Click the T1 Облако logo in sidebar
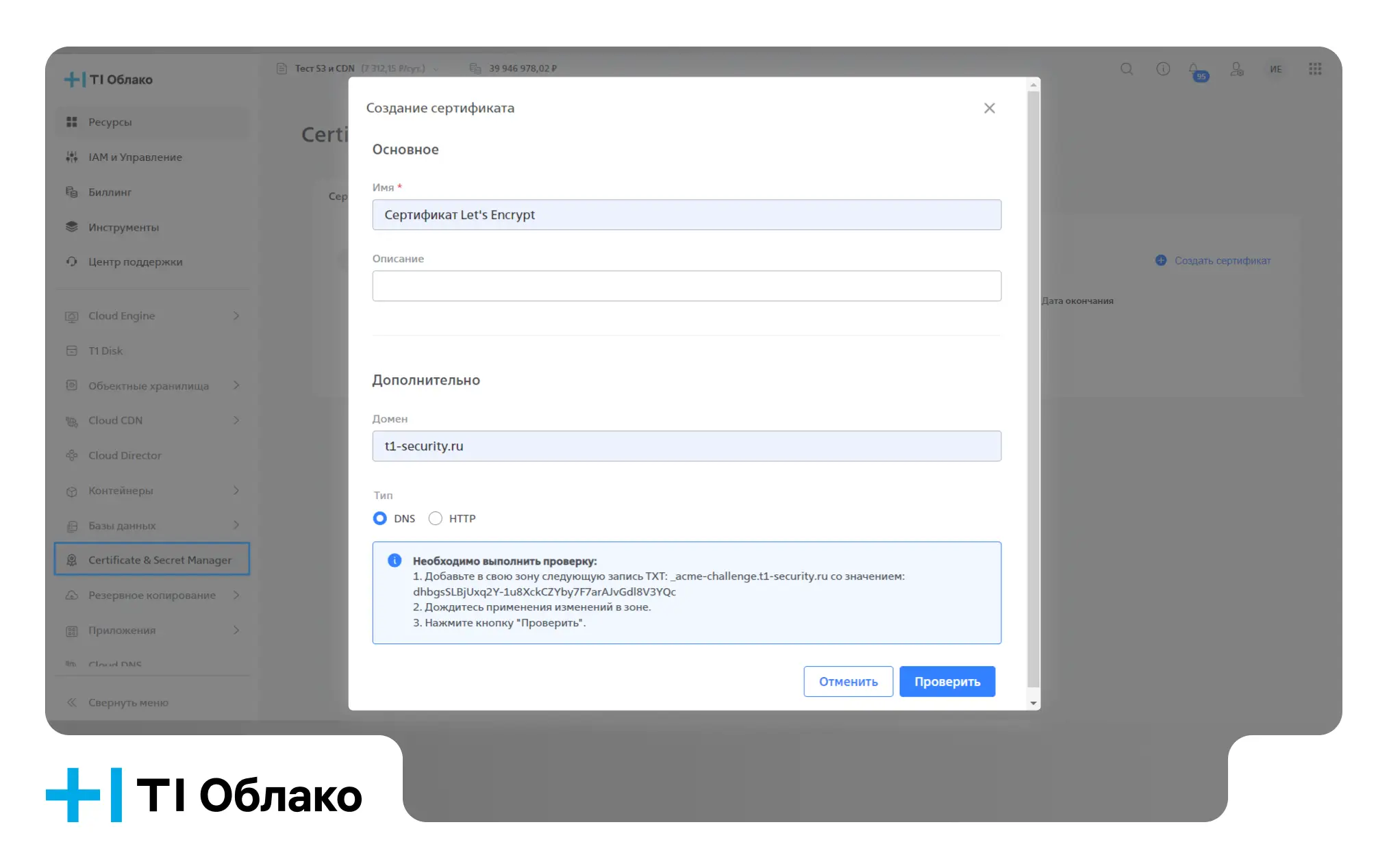Image resolution: width=1389 pixels, height=868 pixels. [x=108, y=79]
